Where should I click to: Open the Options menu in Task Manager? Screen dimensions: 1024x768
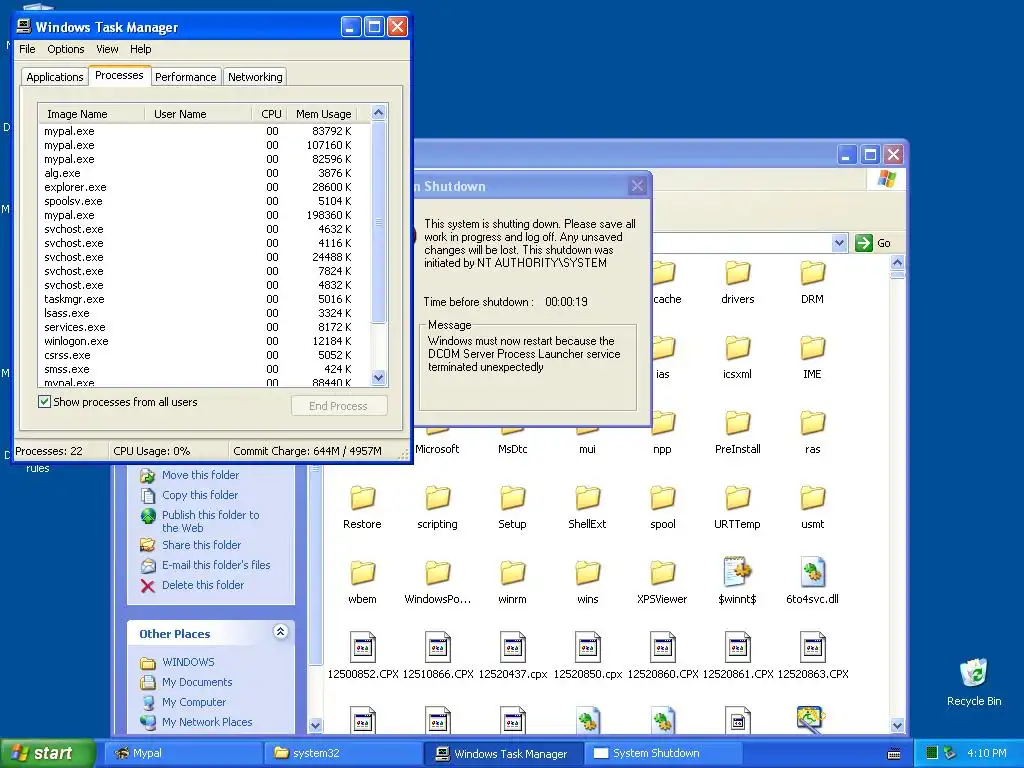pyautogui.click(x=65, y=49)
